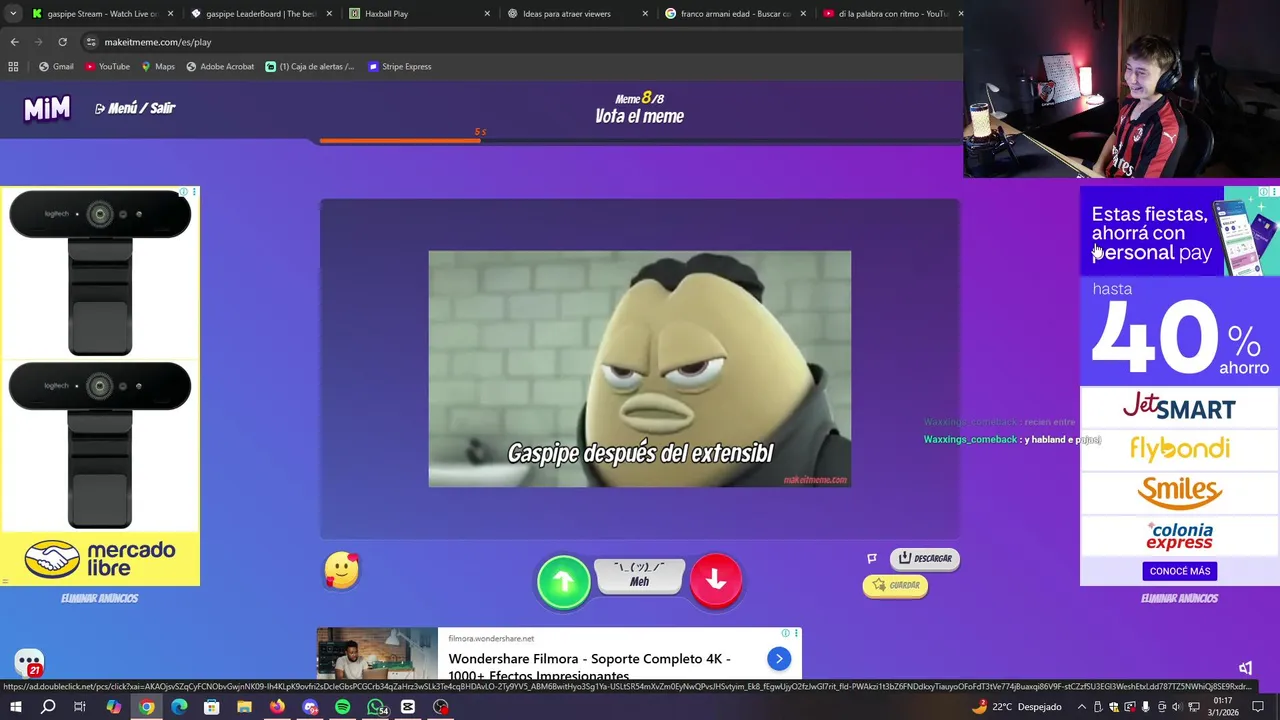Image resolution: width=1280 pixels, height=720 pixels.
Task: Expand the Chrome tab search dropdown
Action: (12, 14)
